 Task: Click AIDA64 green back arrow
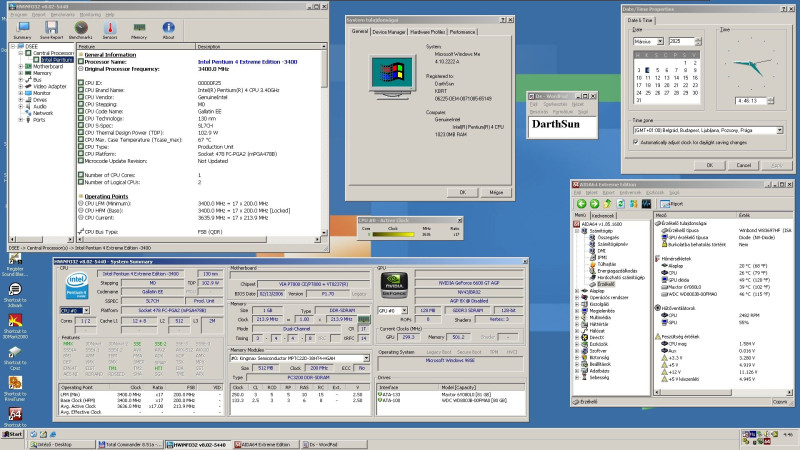pyautogui.click(x=582, y=204)
